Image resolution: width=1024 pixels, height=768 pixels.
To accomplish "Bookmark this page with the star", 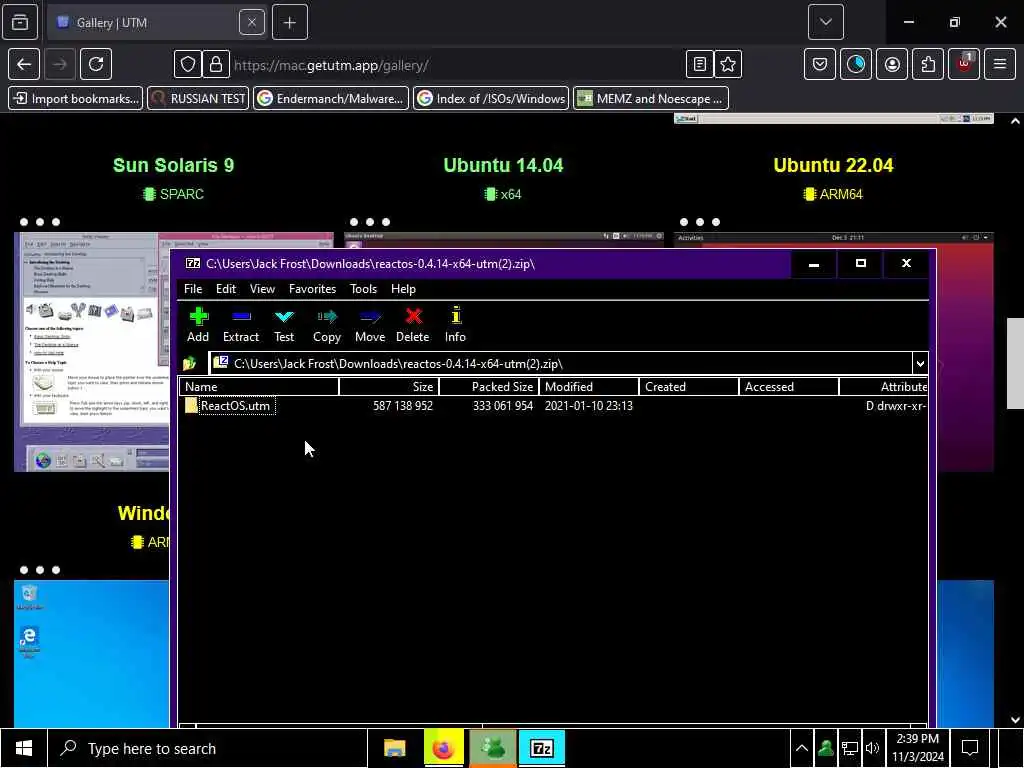I will [x=728, y=64].
